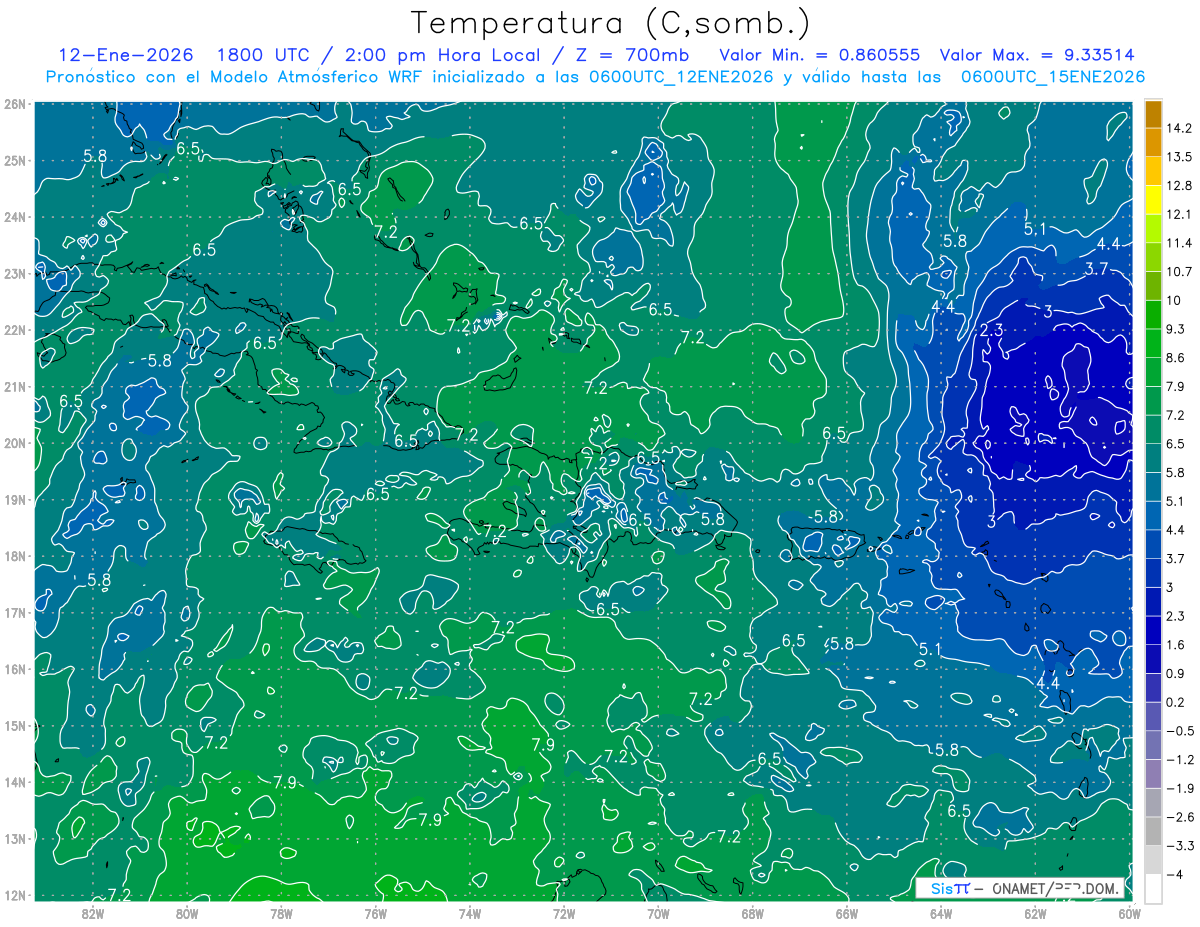Click the -2.6 label on the color scale
Screen dimensions: 1200x927
point(1181,817)
